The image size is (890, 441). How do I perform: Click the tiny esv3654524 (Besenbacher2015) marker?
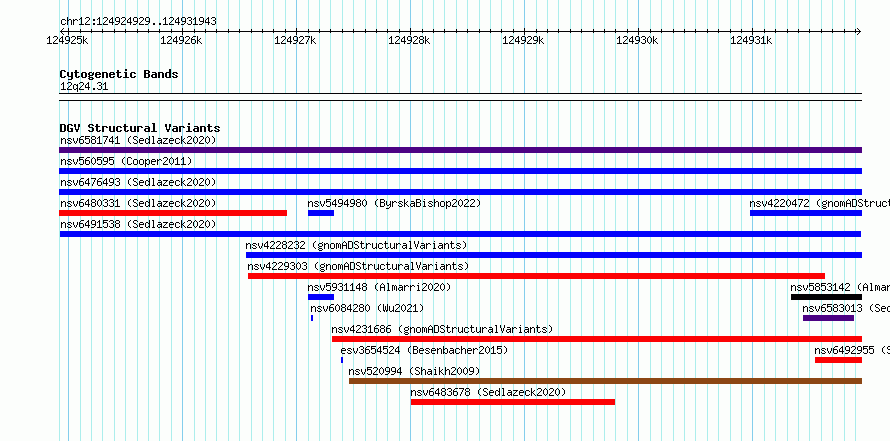pyautogui.click(x=342, y=360)
